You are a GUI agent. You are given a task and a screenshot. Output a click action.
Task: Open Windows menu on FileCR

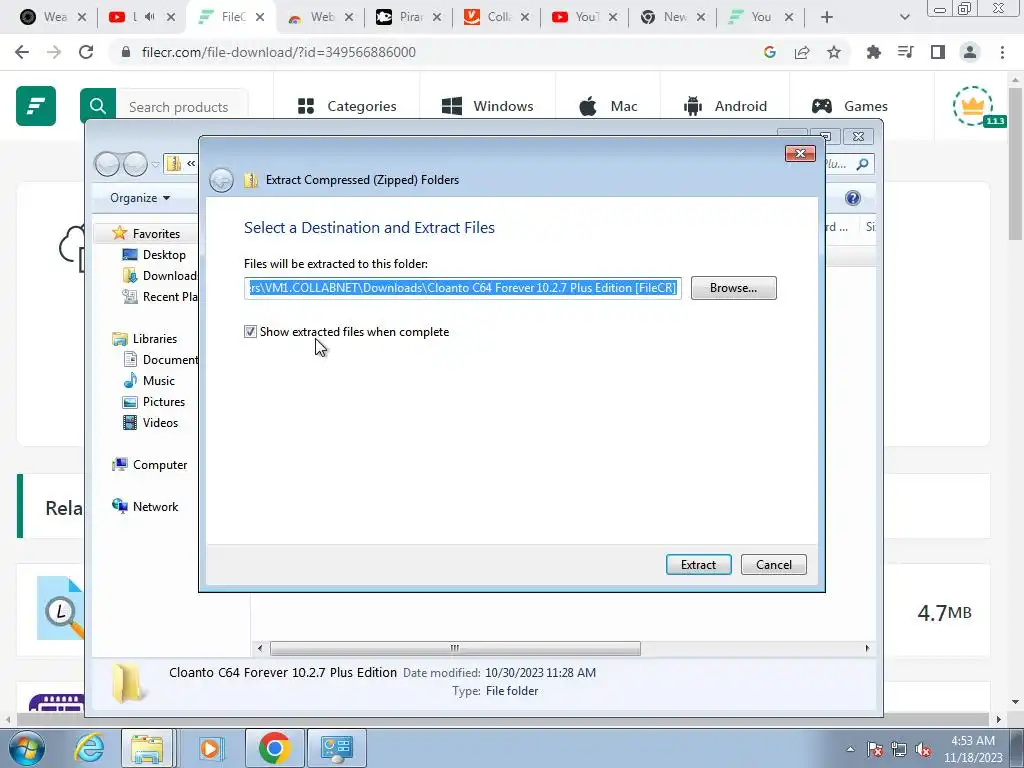point(487,106)
